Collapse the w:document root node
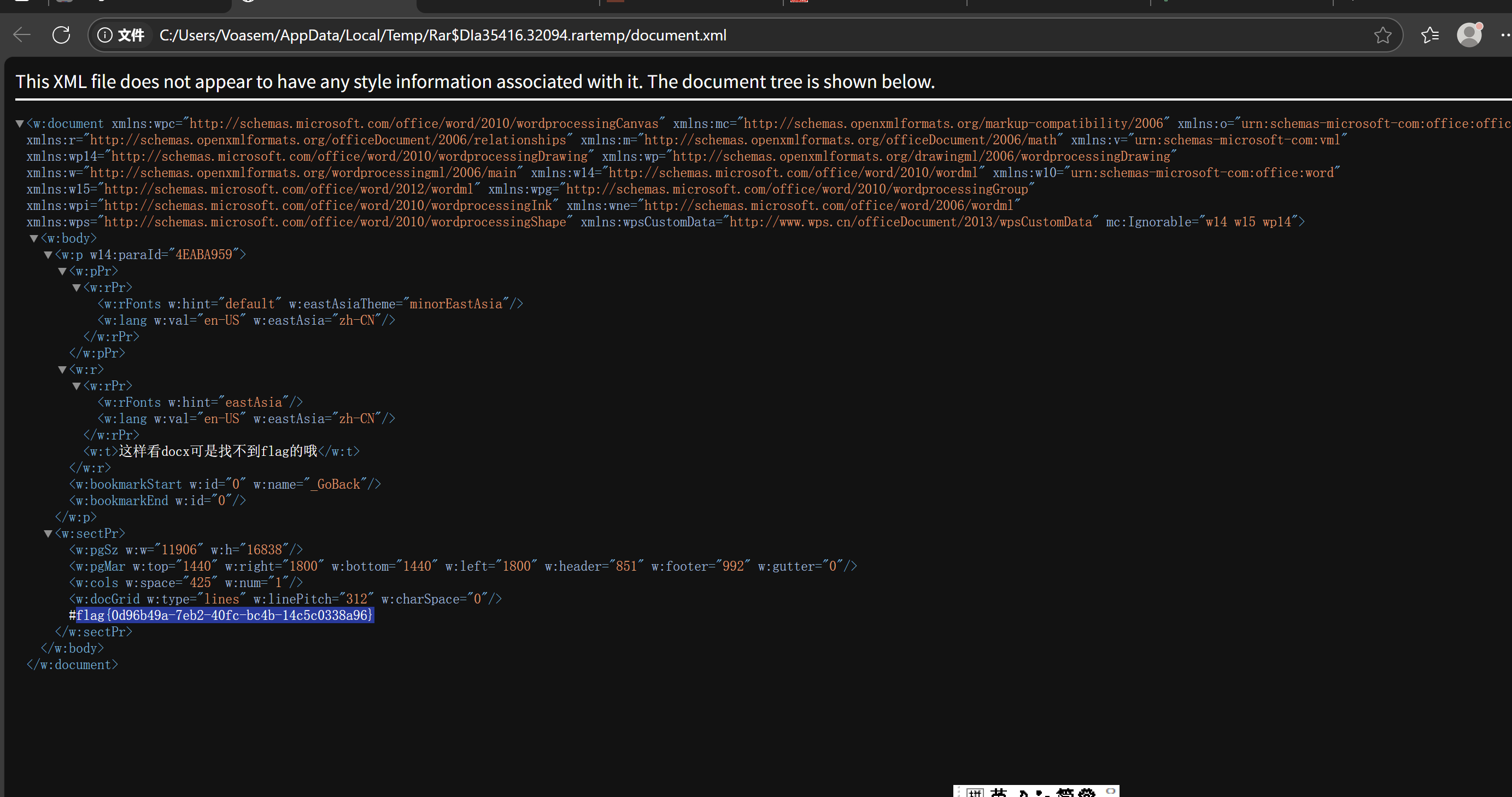Viewport: 1512px width, 797px height. click(x=19, y=124)
